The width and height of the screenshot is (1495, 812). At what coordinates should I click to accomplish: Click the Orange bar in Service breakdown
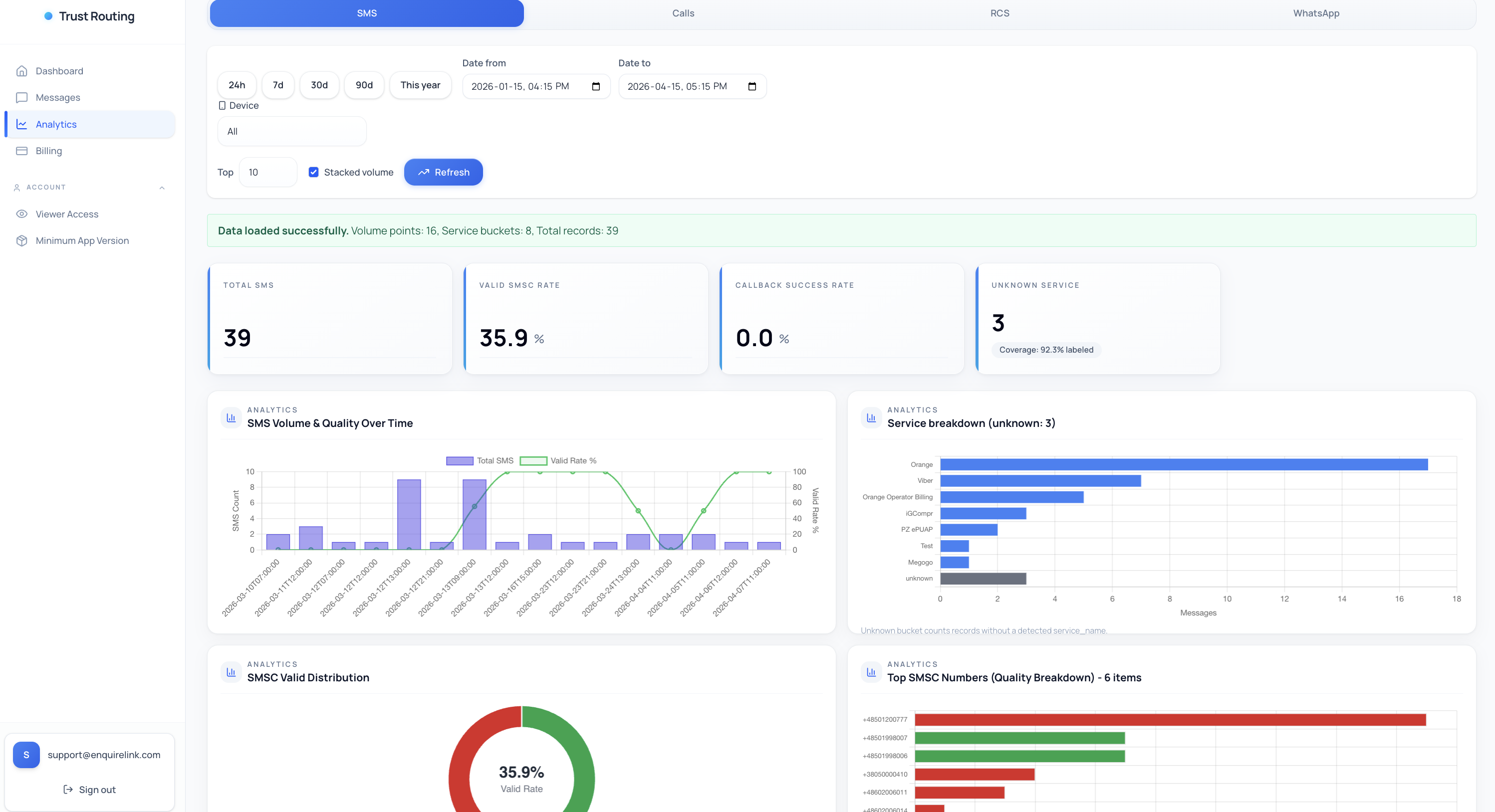point(1184,464)
